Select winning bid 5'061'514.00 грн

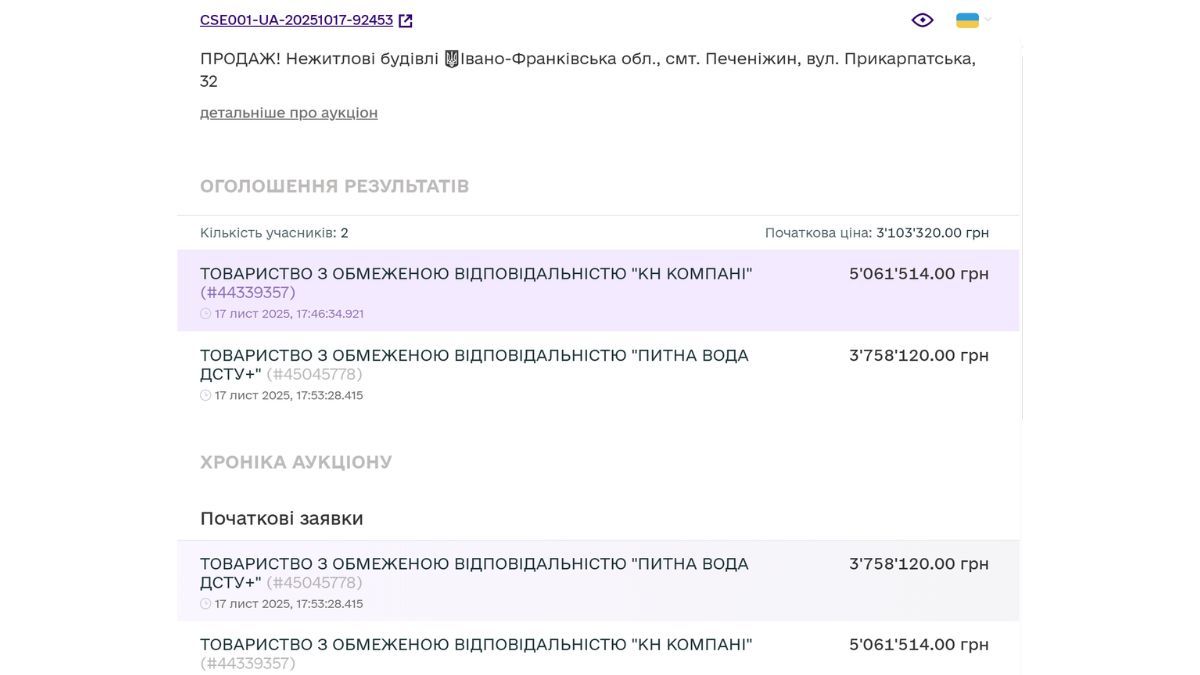pyautogui.click(x=918, y=272)
